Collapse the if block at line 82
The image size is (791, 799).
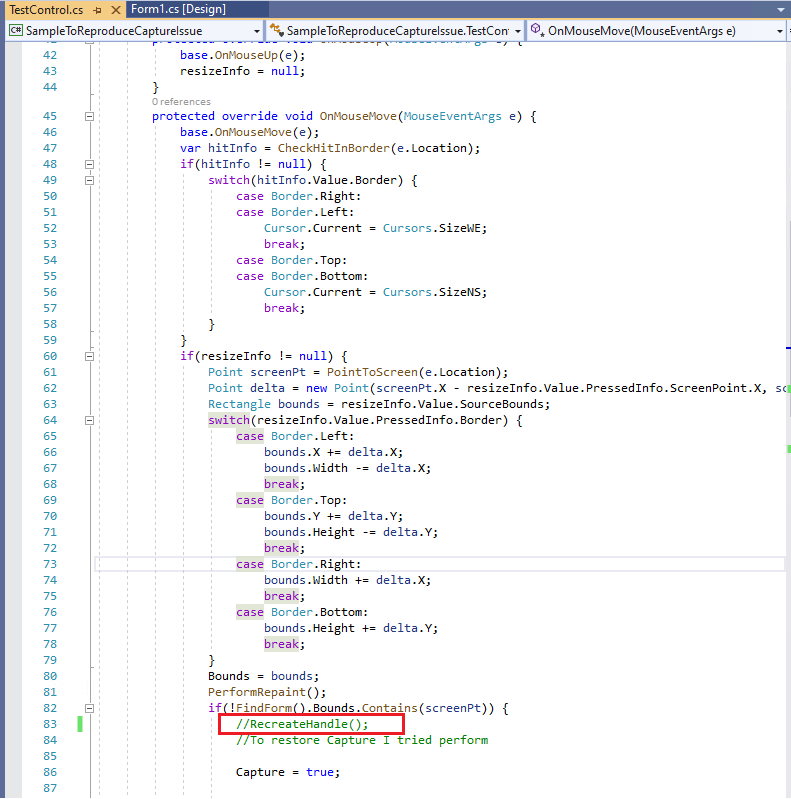[x=89, y=708]
